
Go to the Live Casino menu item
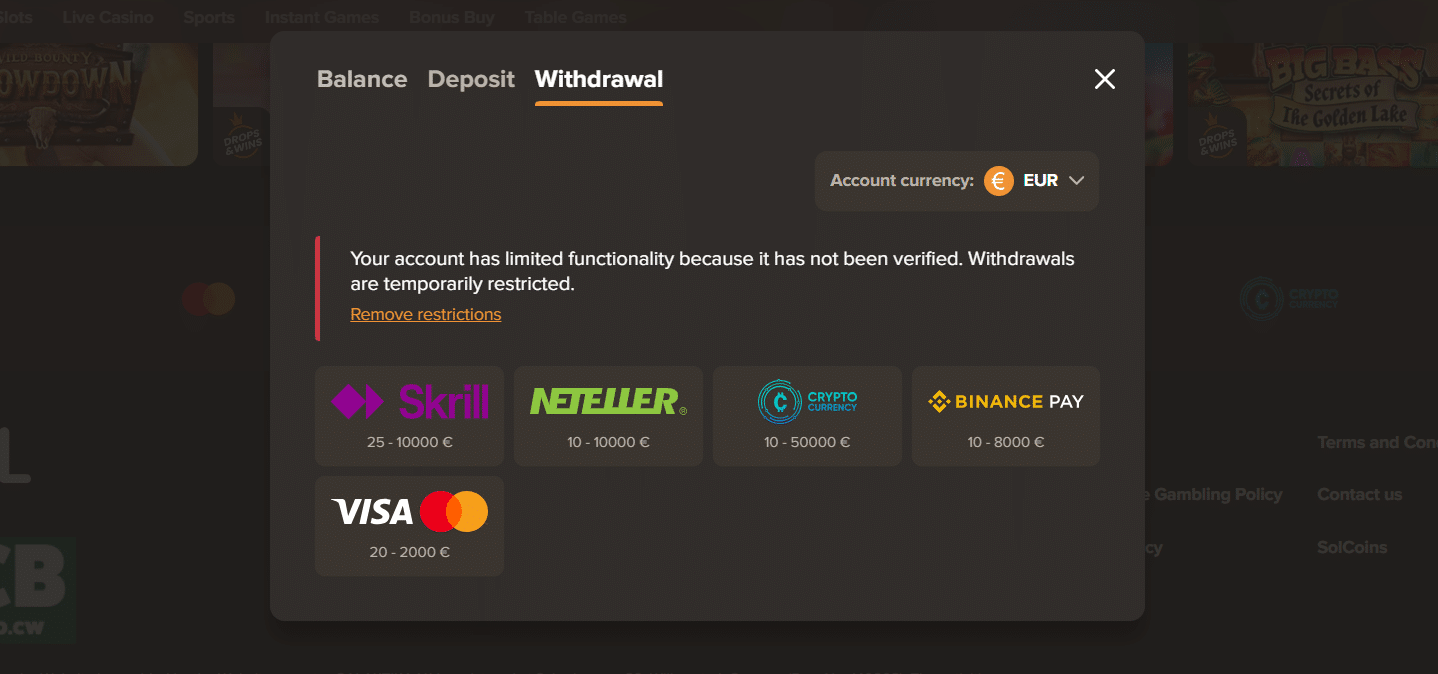click(x=107, y=16)
